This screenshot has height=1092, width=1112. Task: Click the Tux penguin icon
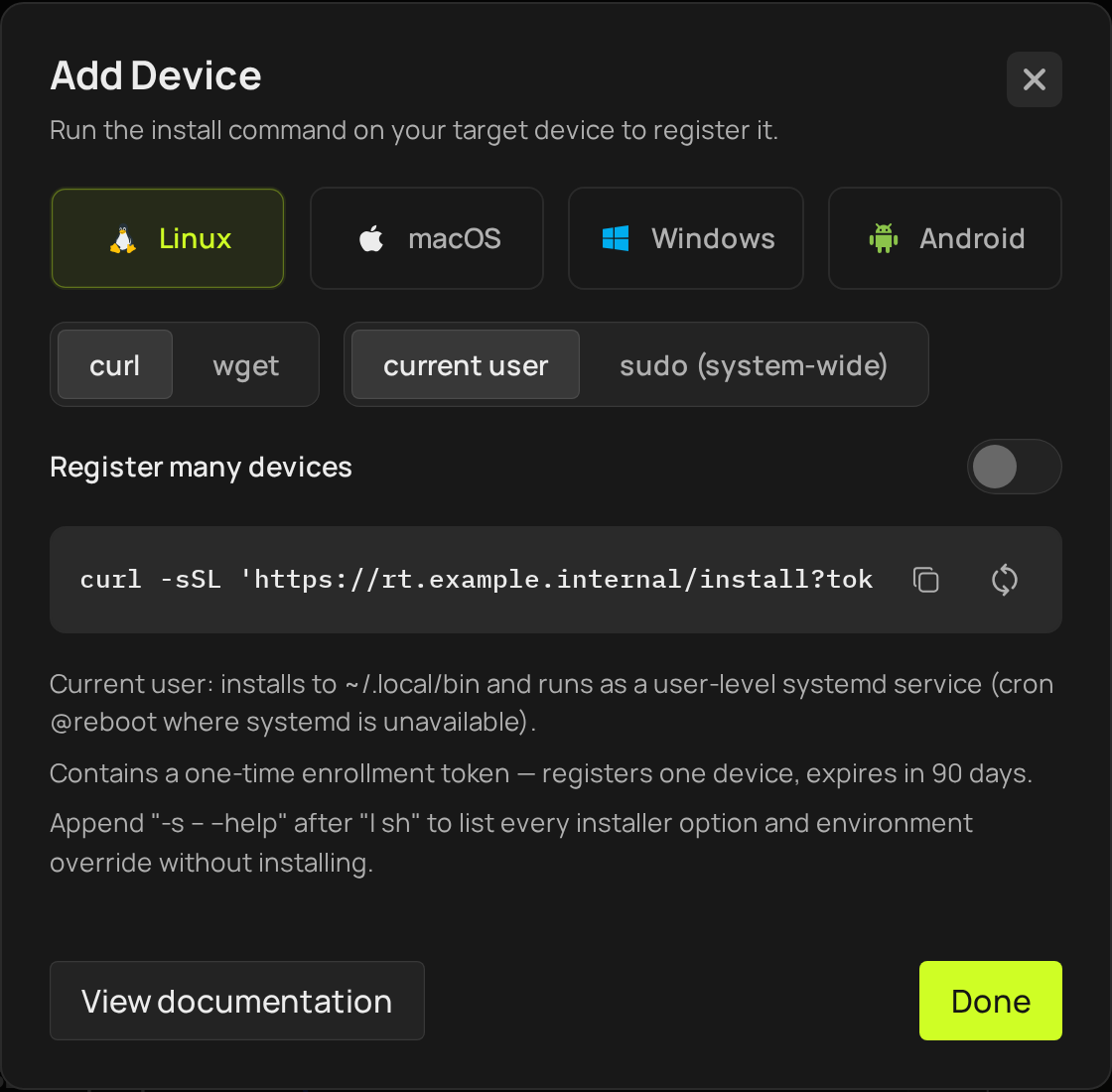coord(123,239)
